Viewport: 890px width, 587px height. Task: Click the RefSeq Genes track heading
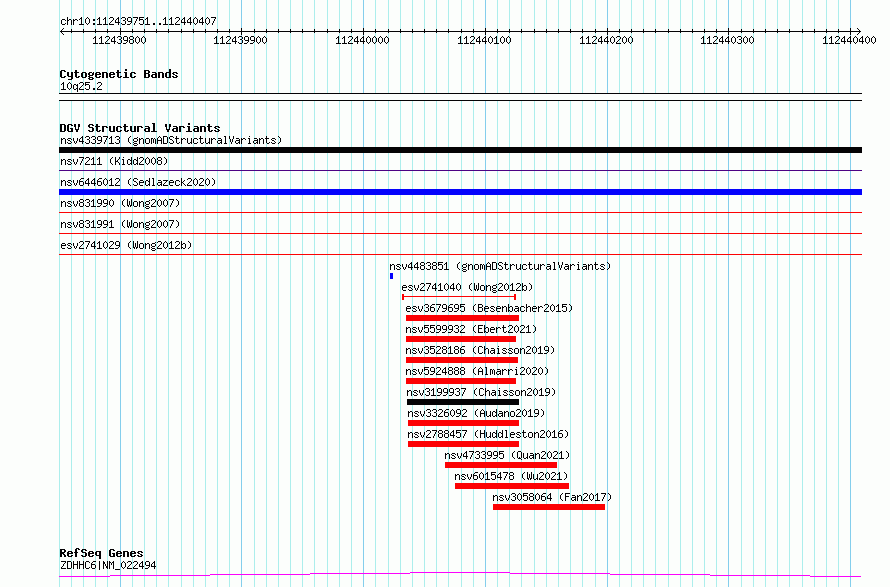click(101, 553)
